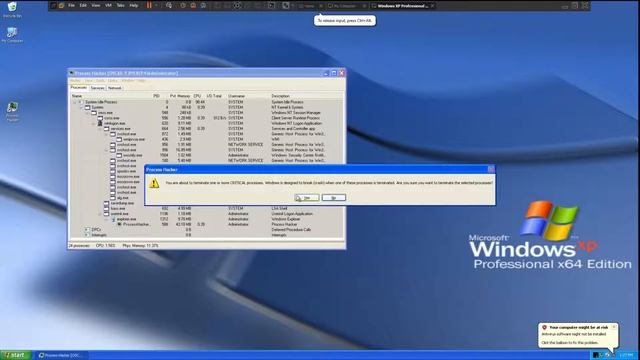The height and width of the screenshot is (360, 640).
Task: Select the csrss.exe process row
Action: point(206,118)
